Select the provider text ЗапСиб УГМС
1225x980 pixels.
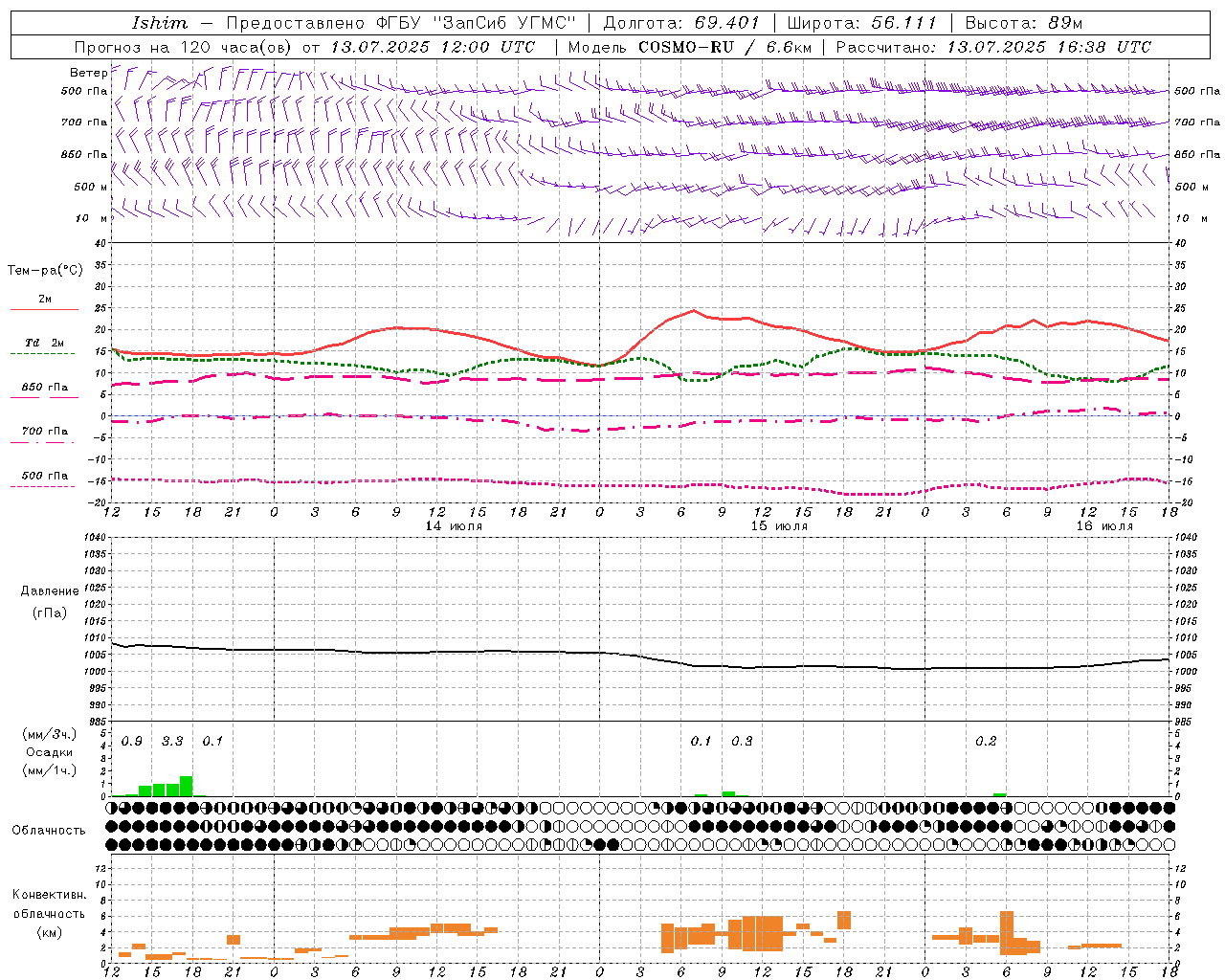tap(504, 23)
